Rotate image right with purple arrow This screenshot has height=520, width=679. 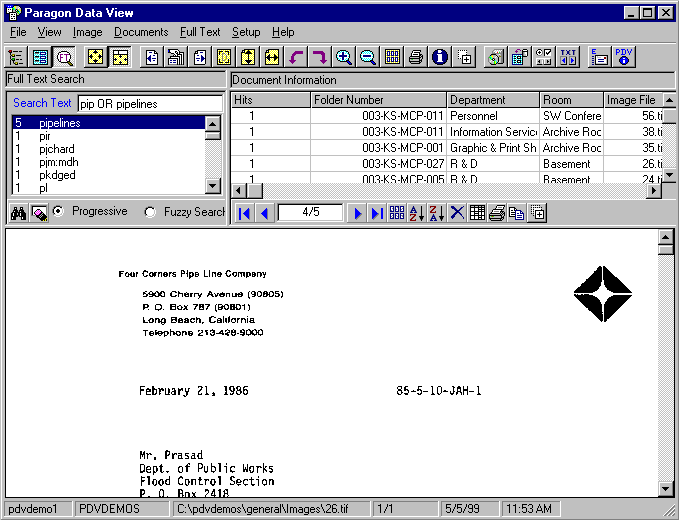click(320, 57)
